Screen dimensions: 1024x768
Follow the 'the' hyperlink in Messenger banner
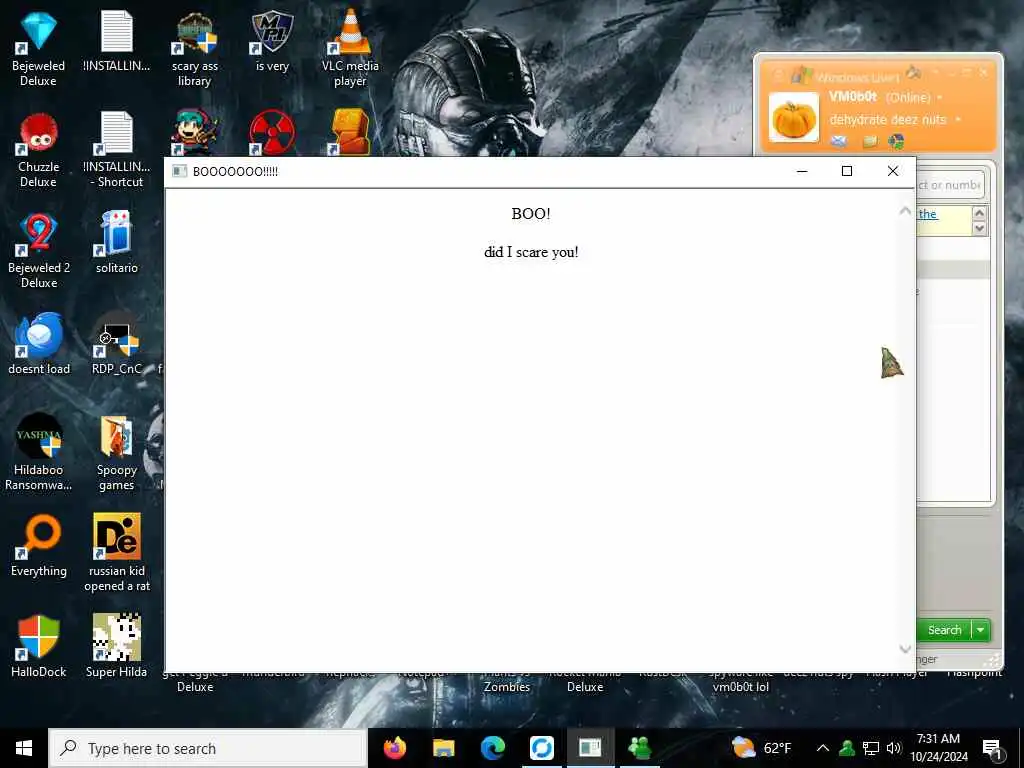point(927,214)
